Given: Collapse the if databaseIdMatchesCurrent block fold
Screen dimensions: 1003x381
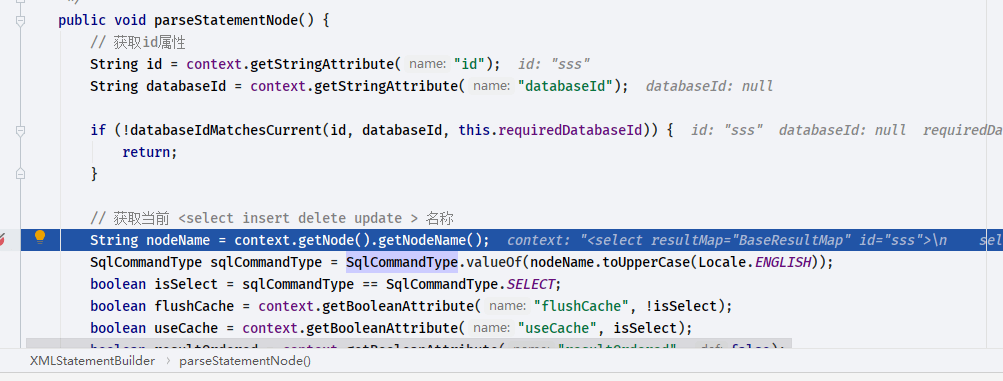Looking at the screenshot, I should click(x=20, y=131).
